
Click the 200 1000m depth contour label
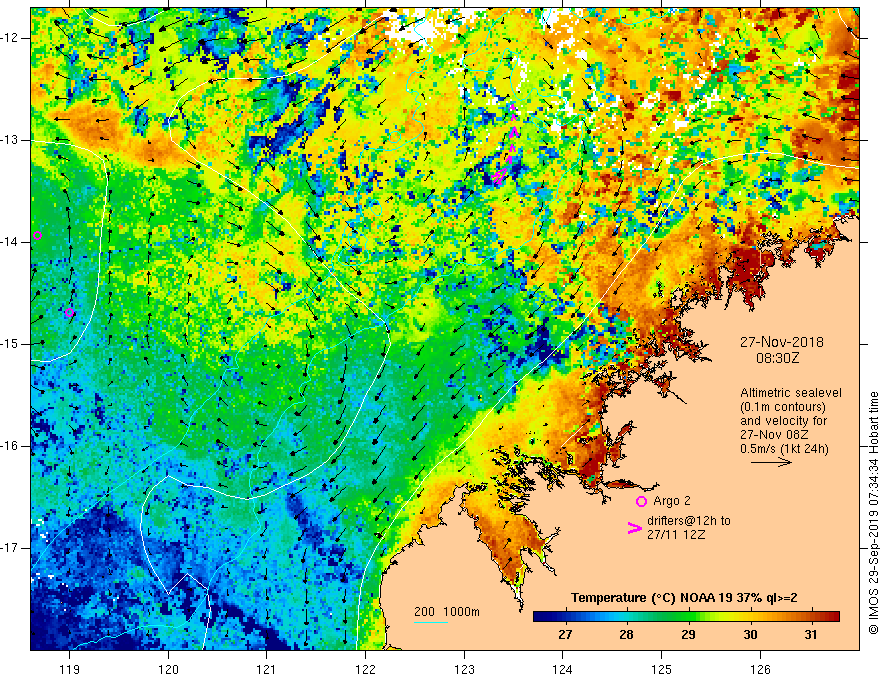447,612
